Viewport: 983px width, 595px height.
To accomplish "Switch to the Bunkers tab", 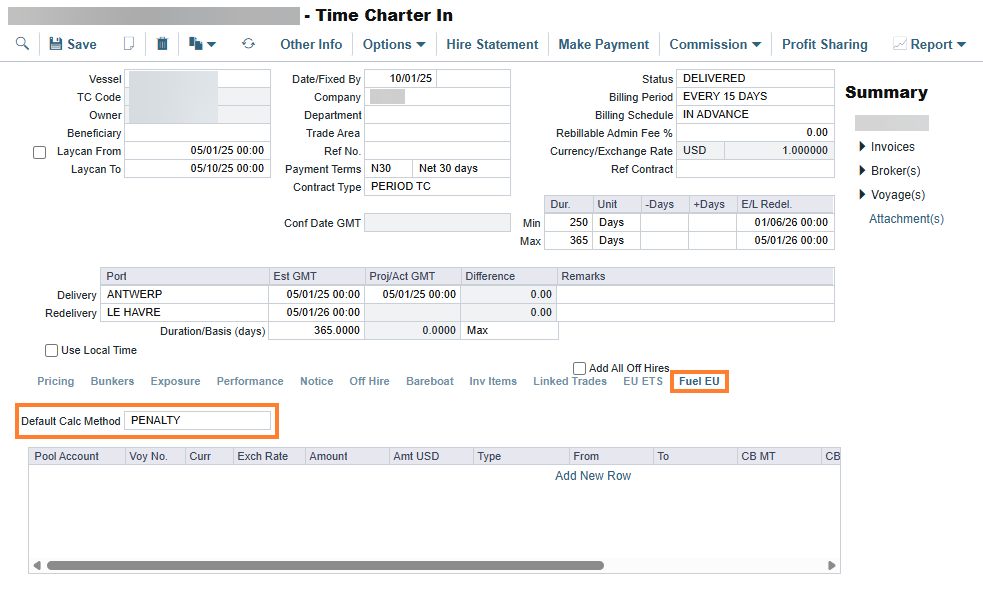I will tap(112, 381).
